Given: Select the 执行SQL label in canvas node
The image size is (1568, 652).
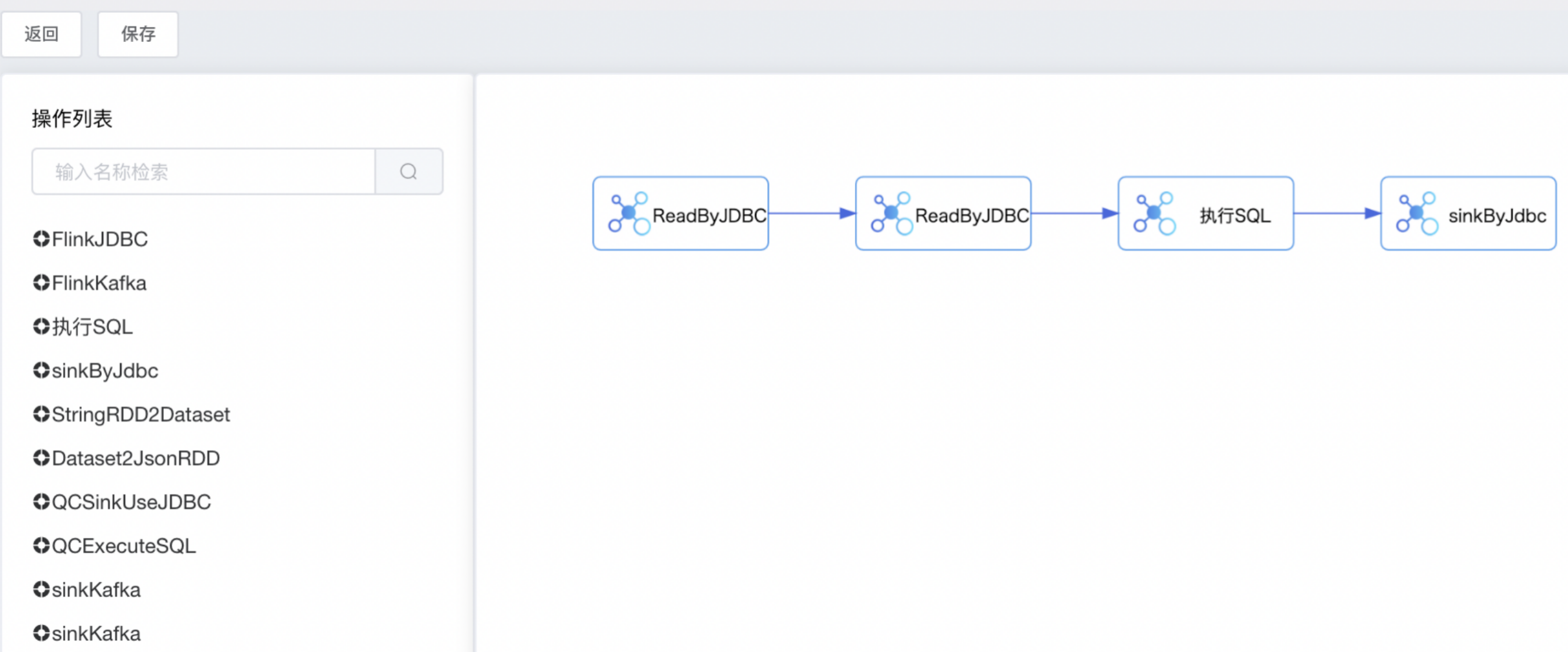Looking at the screenshot, I should pos(1235,216).
